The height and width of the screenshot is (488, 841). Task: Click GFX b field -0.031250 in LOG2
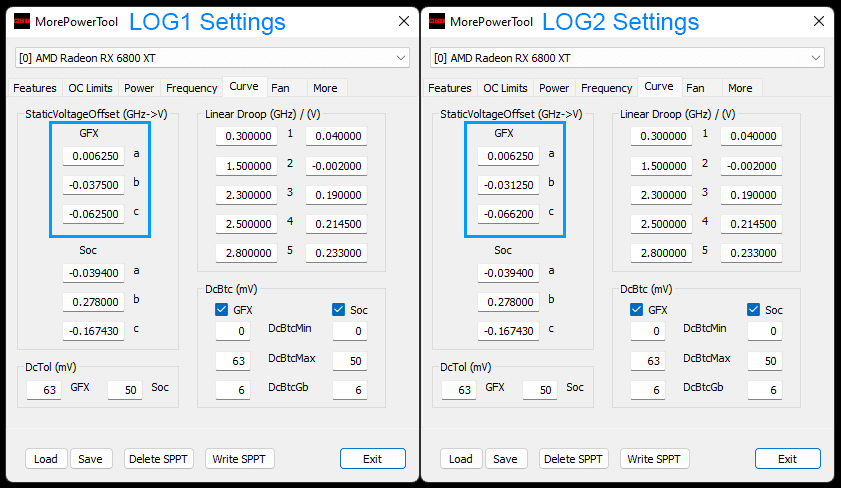[509, 185]
